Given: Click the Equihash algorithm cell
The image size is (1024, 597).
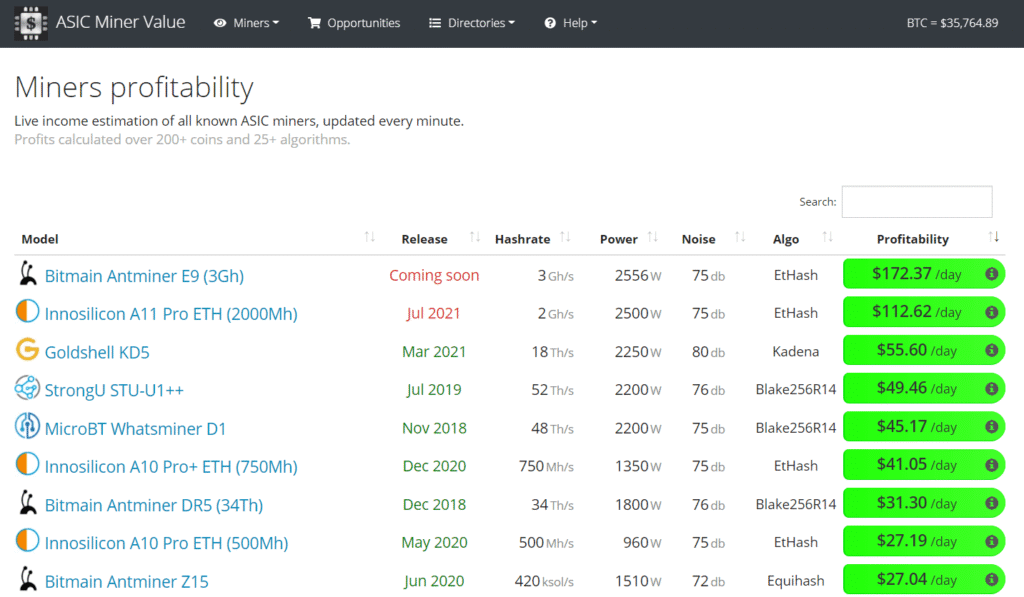Looking at the screenshot, I should tap(795, 581).
